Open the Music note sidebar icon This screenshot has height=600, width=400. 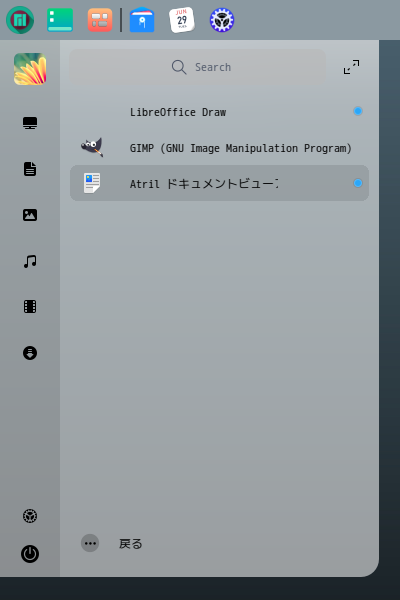pos(30,261)
